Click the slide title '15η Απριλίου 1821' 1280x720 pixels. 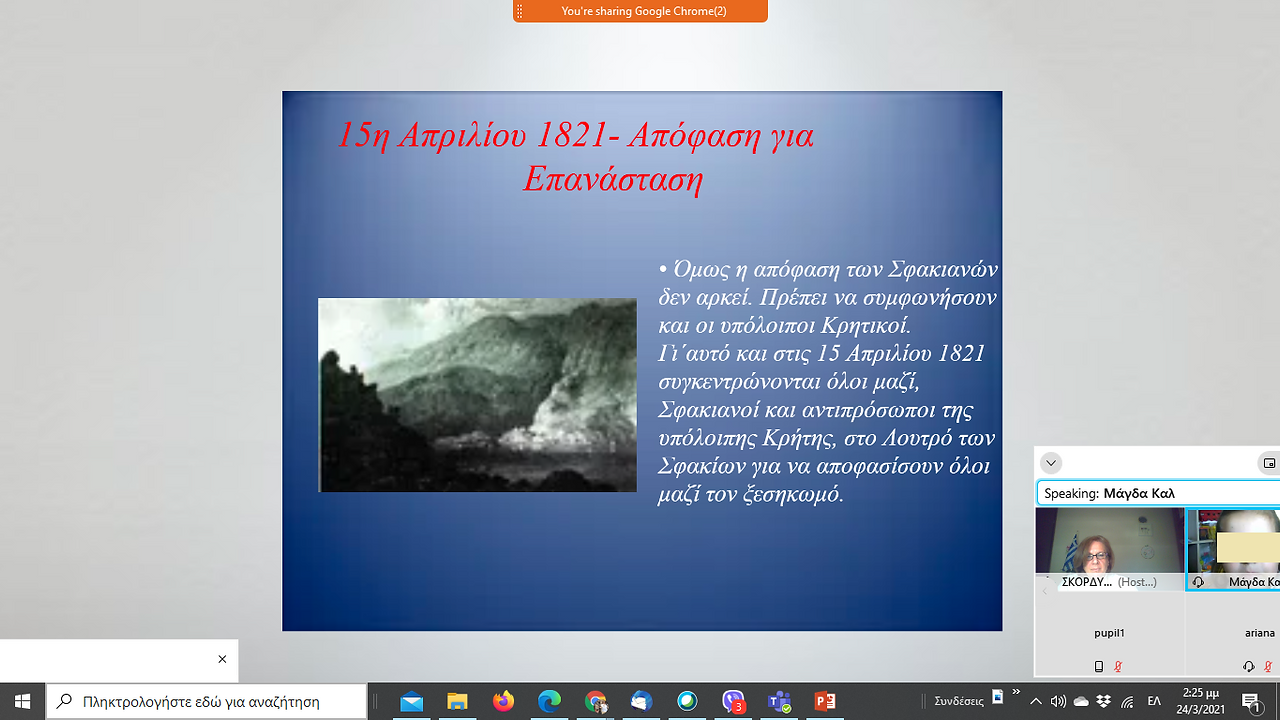(x=576, y=157)
